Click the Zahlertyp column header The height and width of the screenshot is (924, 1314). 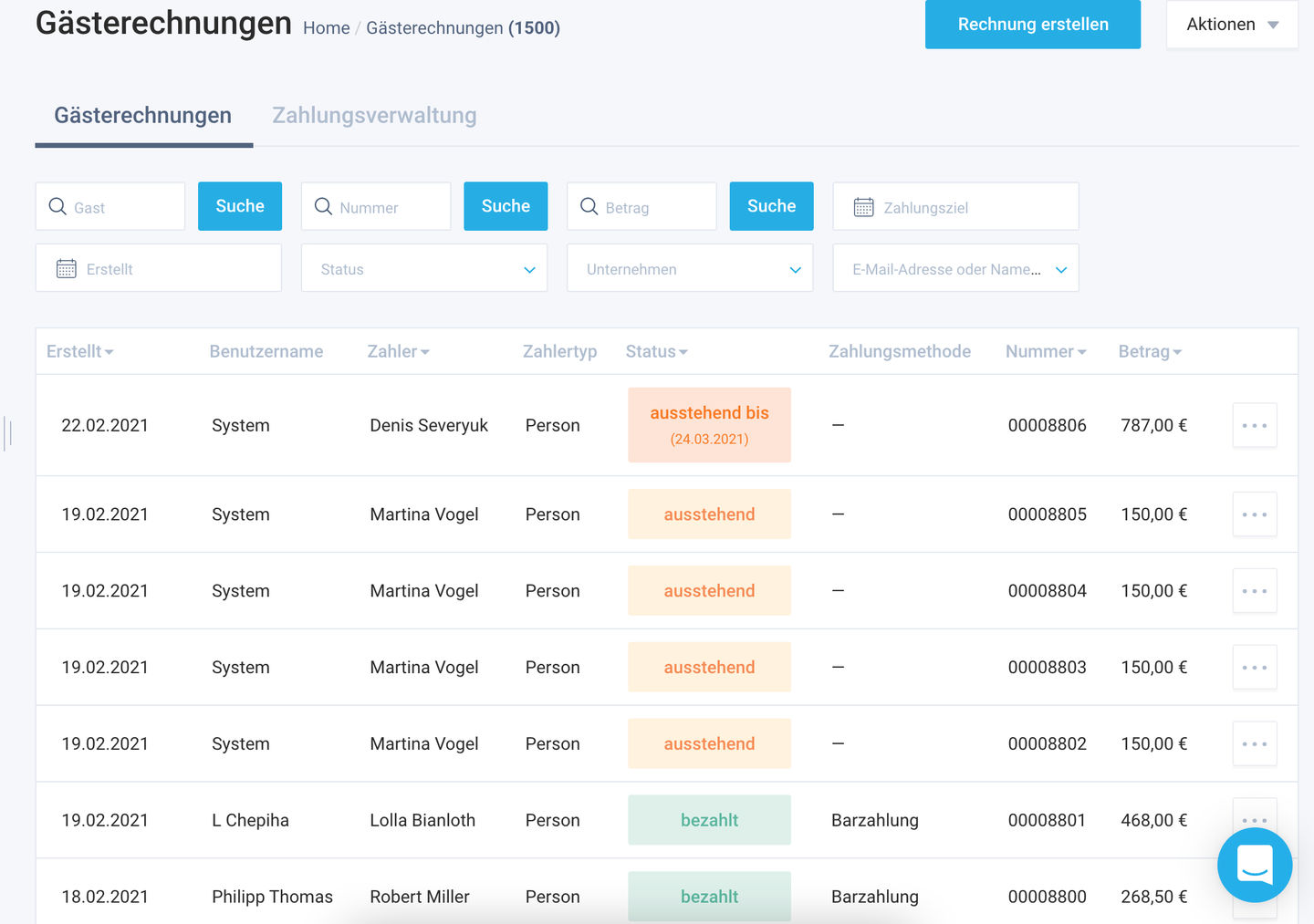tap(559, 351)
